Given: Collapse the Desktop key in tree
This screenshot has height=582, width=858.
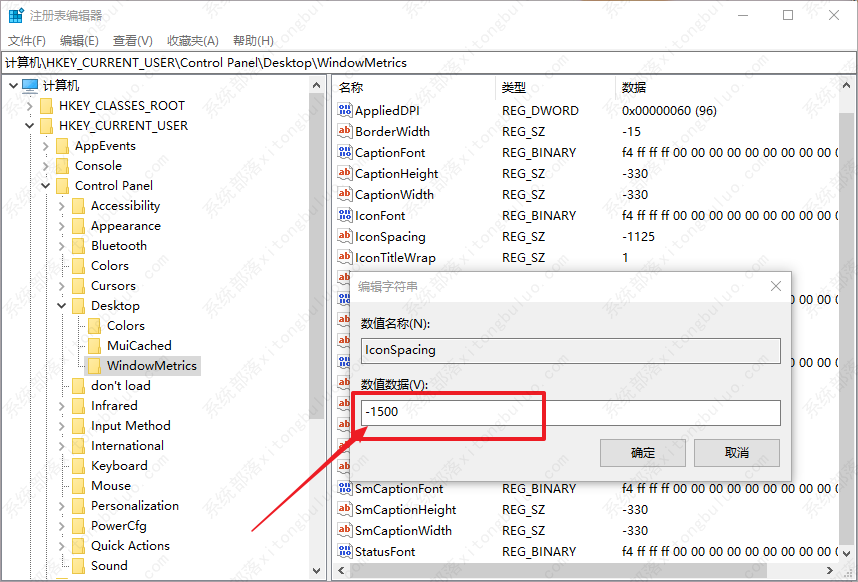Looking at the screenshot, I should (x=61, y=306).
